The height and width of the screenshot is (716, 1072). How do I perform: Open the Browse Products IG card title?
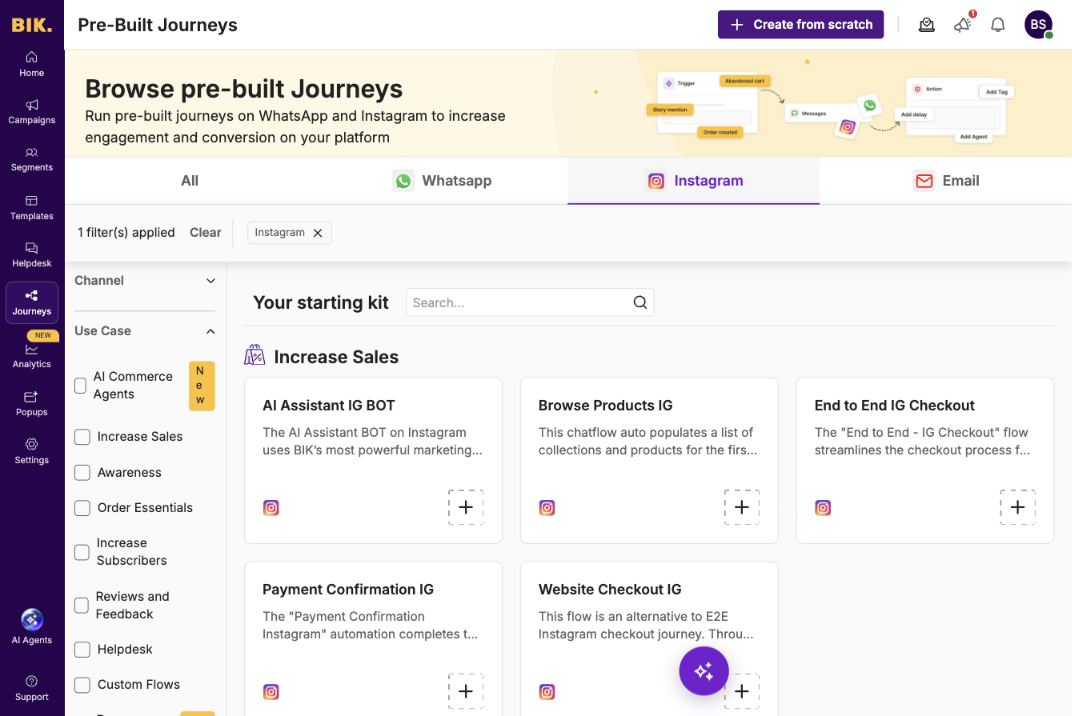[x=605, y=406]
